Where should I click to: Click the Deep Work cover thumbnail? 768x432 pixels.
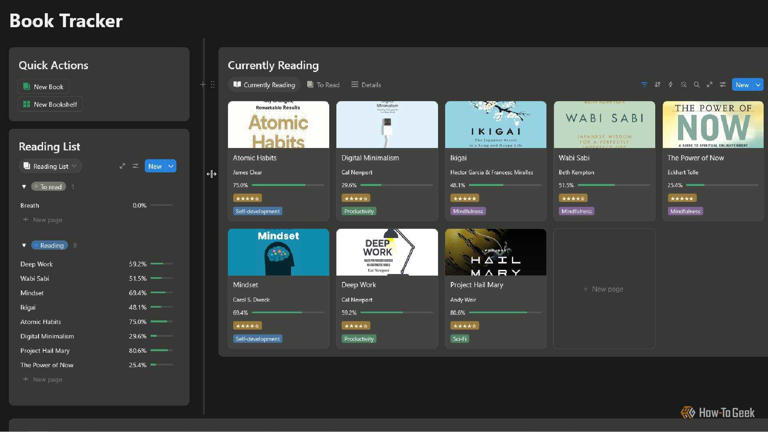coord(387,252)
